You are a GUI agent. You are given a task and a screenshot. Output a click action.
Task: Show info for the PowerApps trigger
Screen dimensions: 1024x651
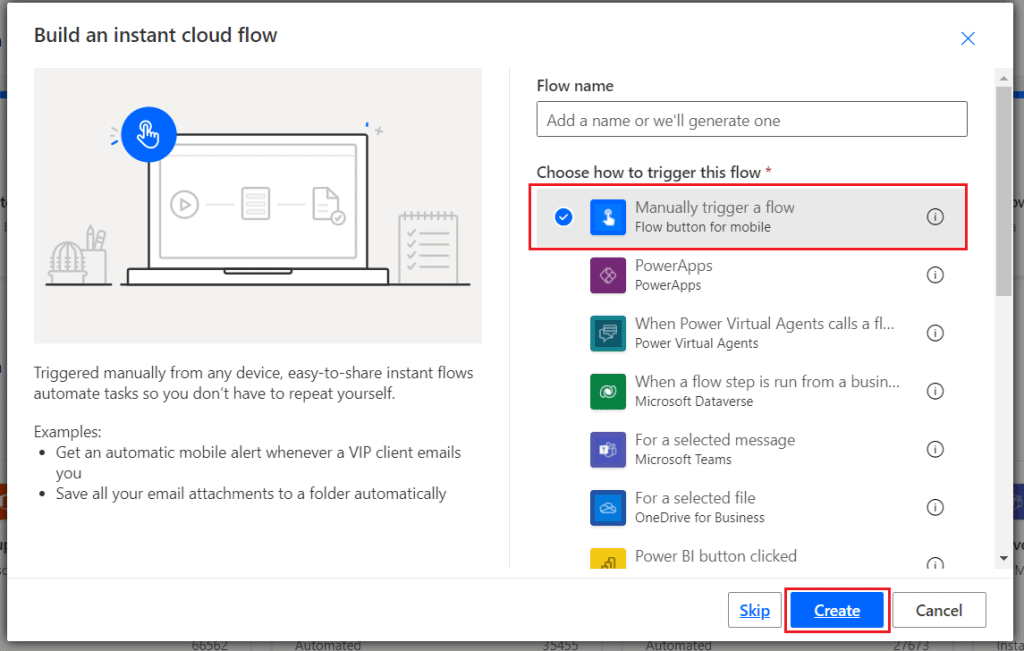coord(935,275)
